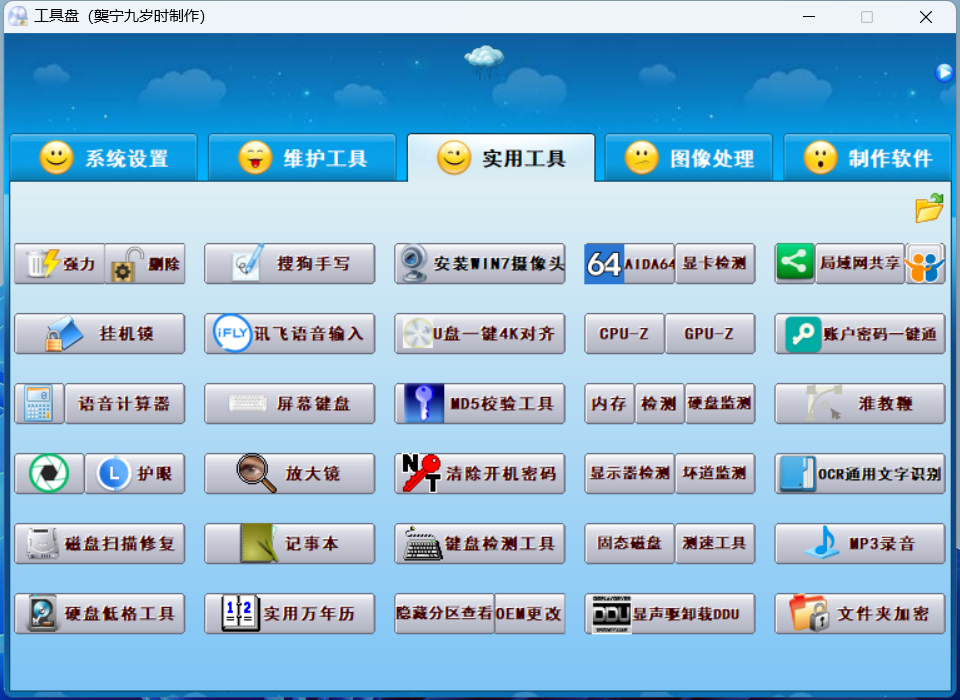
Task: Click the green LAN share icon
Action: pos(795,264)
